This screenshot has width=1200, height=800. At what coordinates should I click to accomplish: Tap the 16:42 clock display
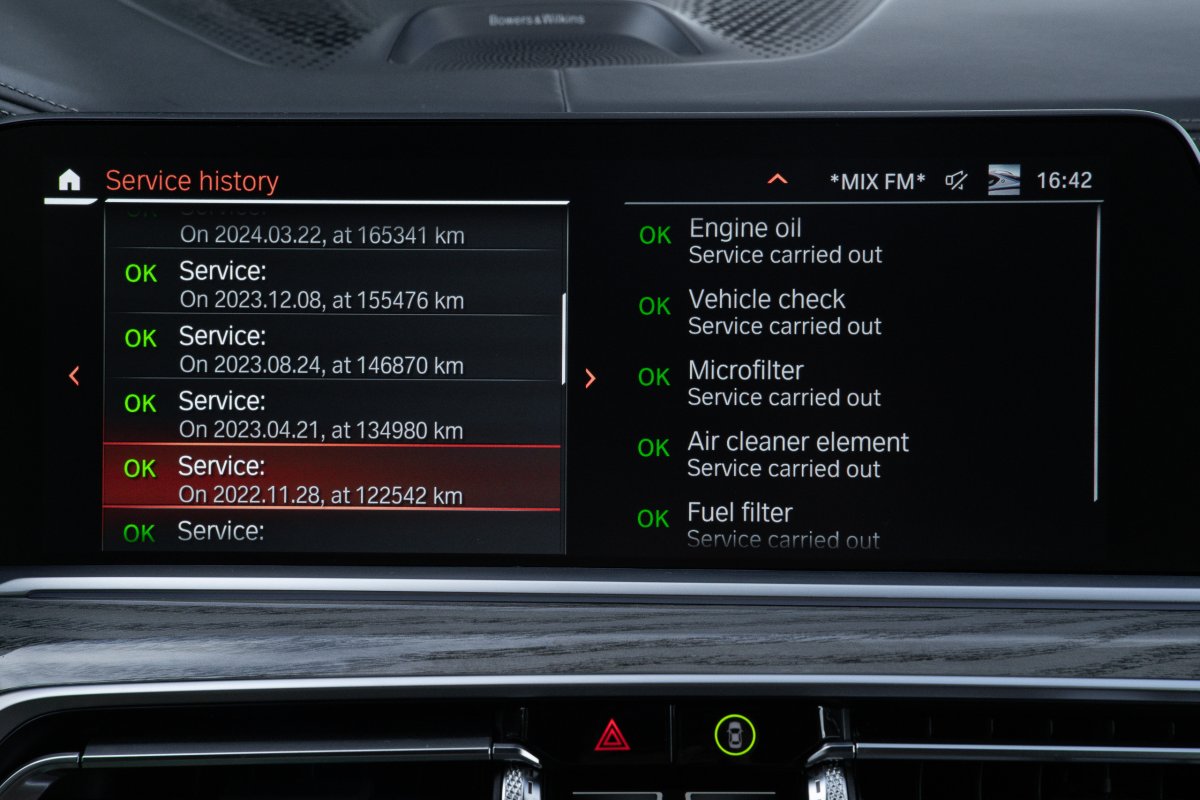pyautogui.click(x=1064, y=181)
